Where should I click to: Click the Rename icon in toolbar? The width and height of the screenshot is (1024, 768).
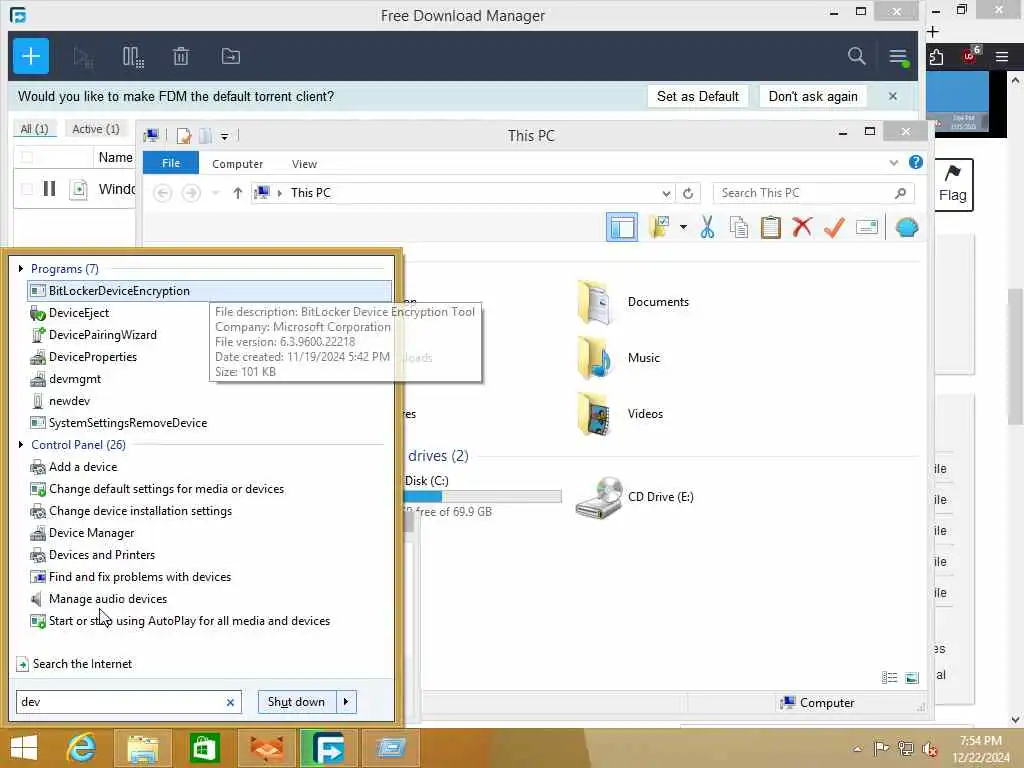(x=867, y=227)
